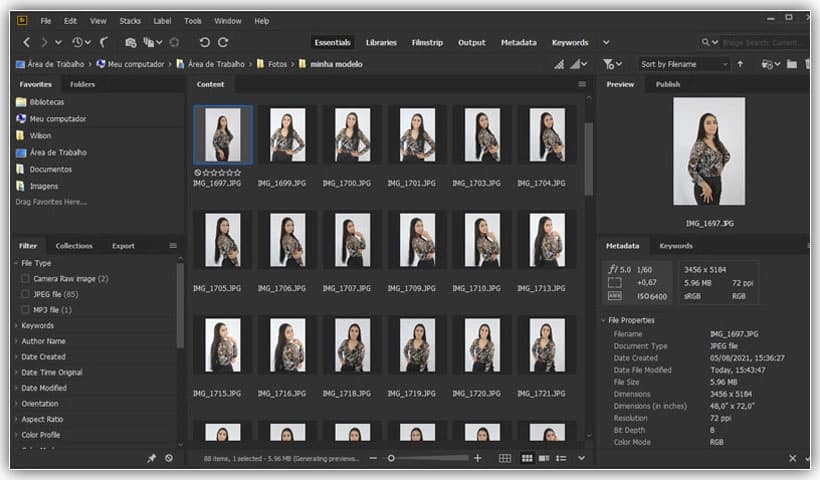Image resolution: width=820 pixels, height=480 pixels.
Task: Click the pin filter icon
Action: [x=152, y=458]
